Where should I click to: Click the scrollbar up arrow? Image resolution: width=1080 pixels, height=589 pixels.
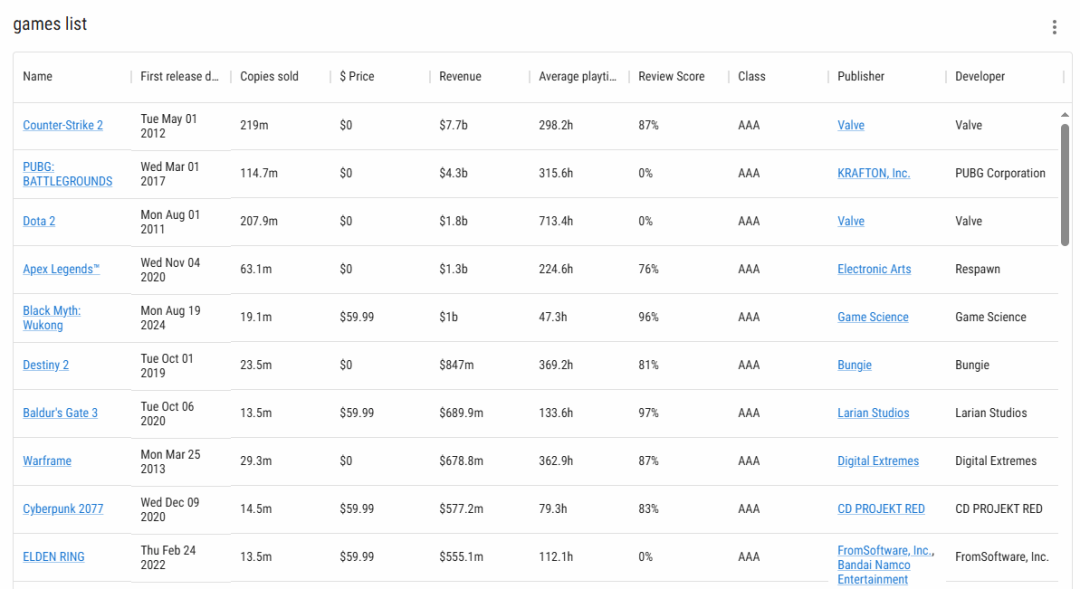point(1065,115)
